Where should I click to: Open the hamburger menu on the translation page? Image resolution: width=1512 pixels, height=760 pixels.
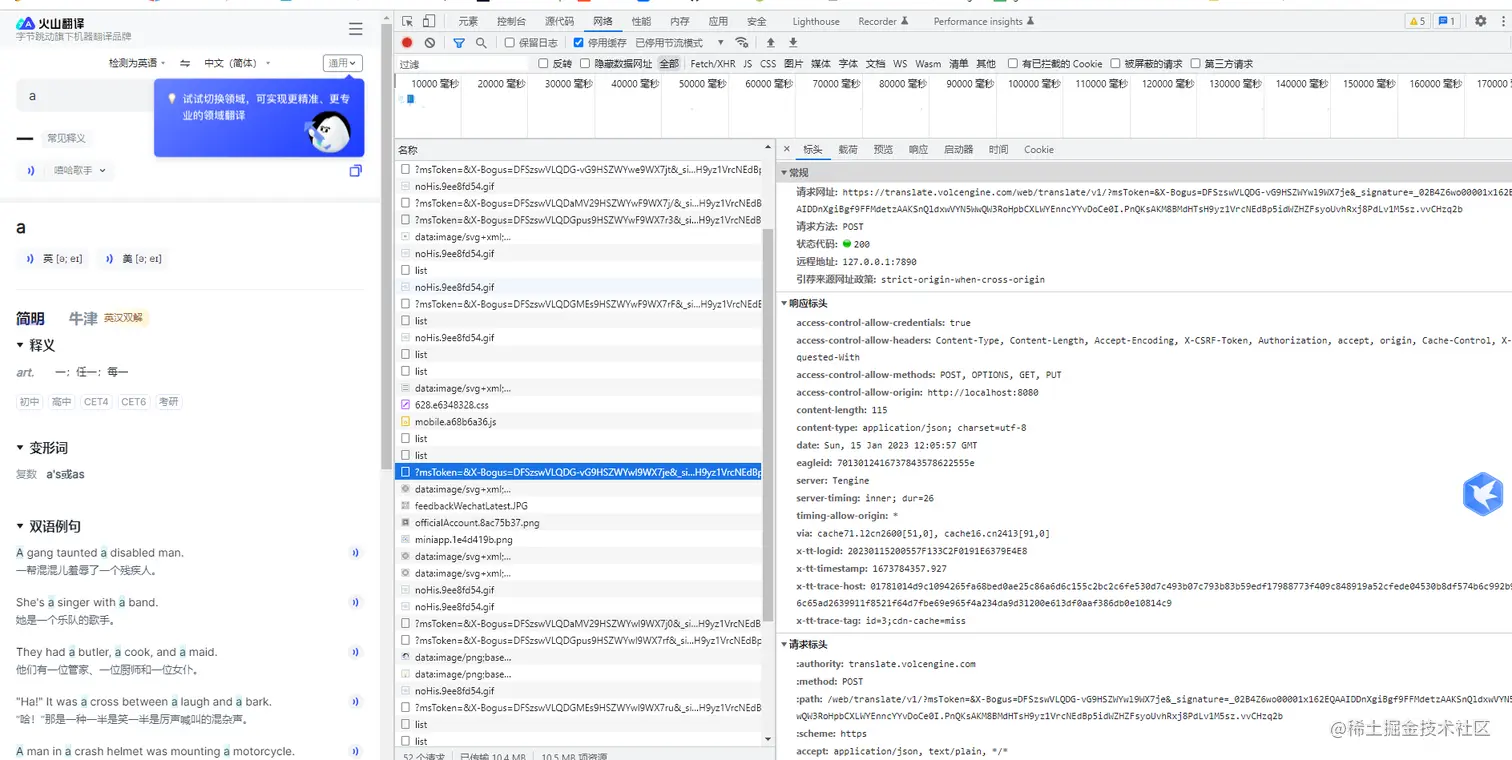355,29
